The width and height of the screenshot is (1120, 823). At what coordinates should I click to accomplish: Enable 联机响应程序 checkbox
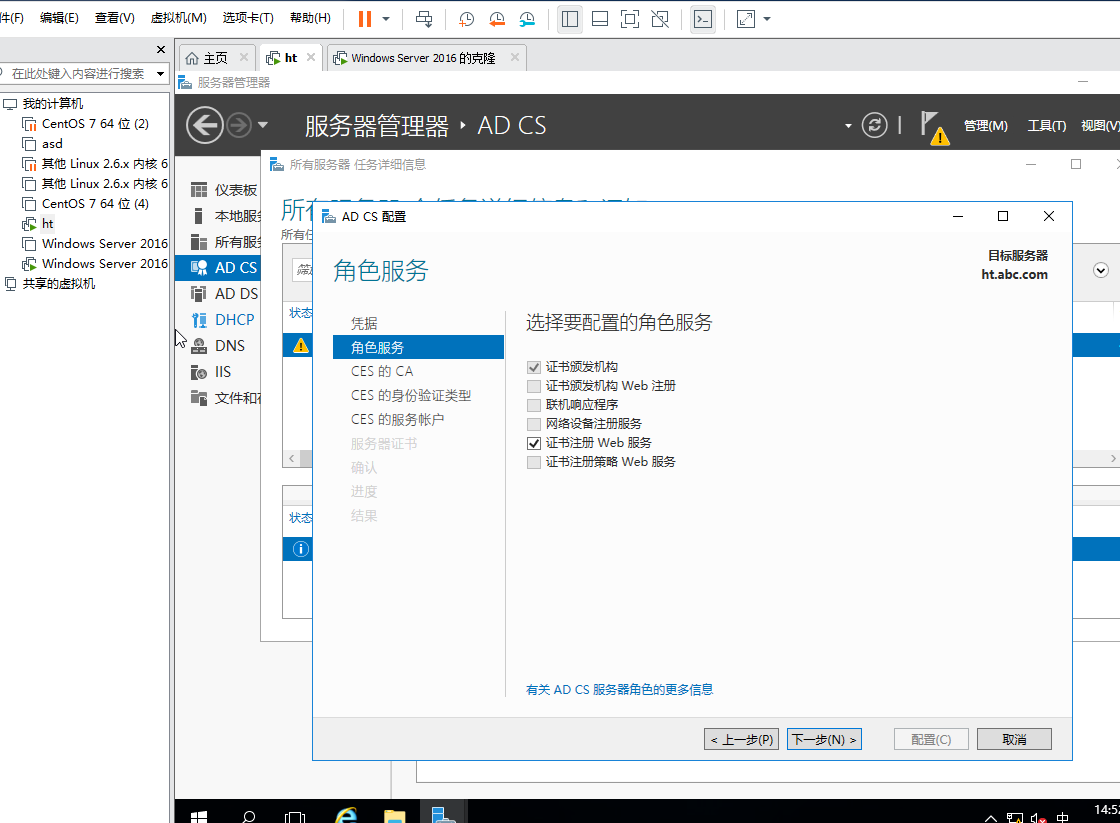pyautogui.click(x=534, y=405)
